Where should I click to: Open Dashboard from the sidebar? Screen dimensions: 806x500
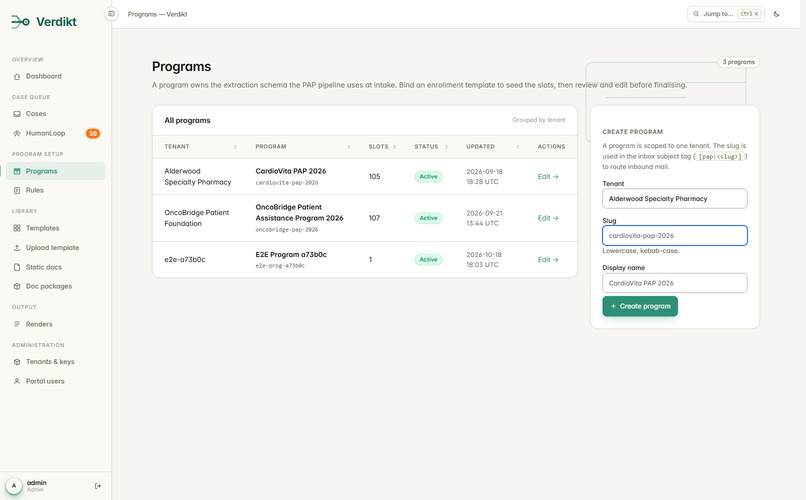[56, 76]
